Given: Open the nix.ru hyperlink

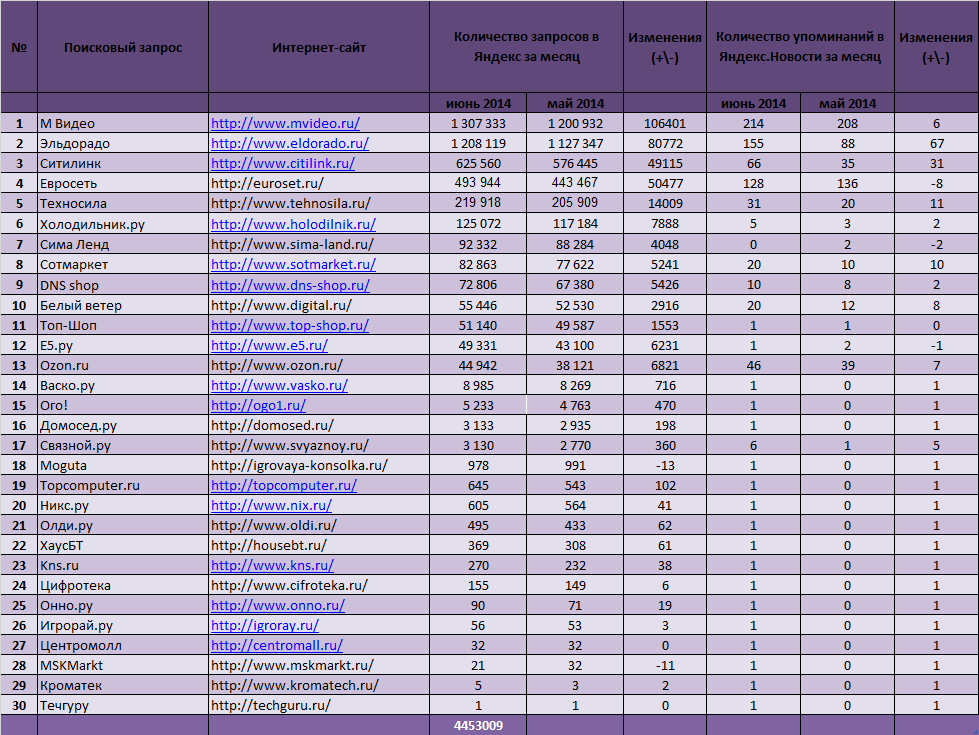Looking at the screenshot, I should point(272,505).
